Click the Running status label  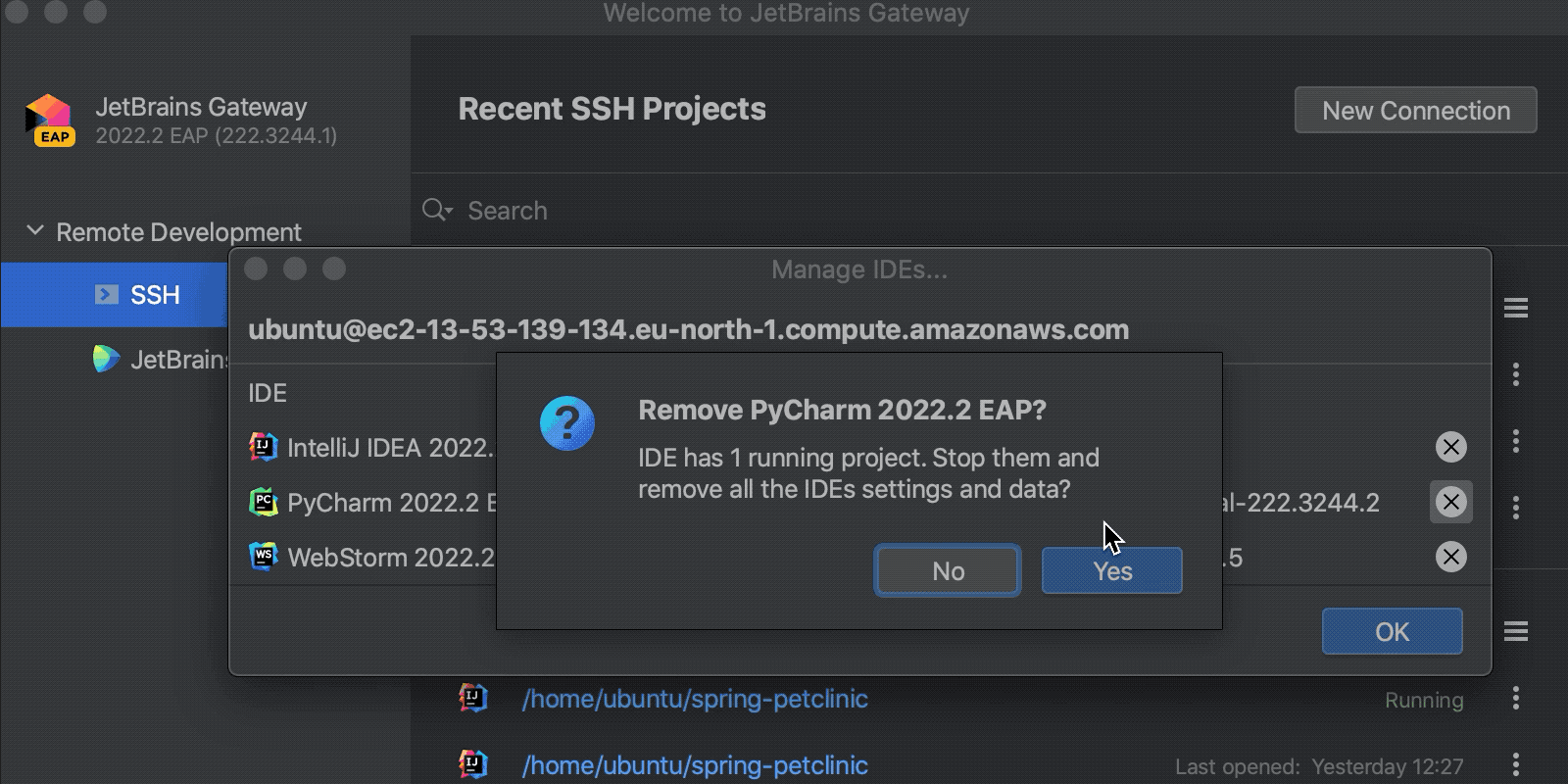coord(1424,700)
